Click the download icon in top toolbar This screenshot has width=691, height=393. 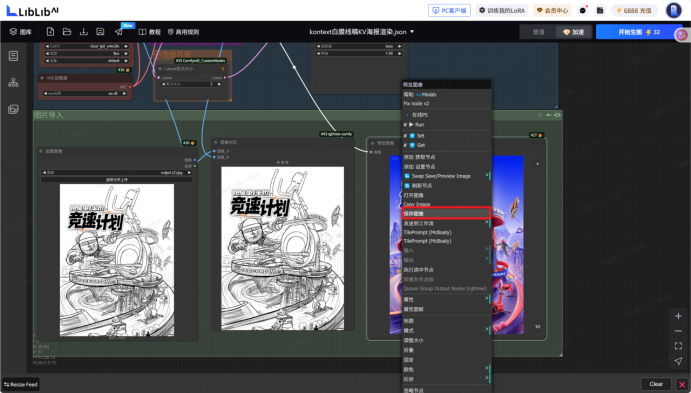coord(83,32)
